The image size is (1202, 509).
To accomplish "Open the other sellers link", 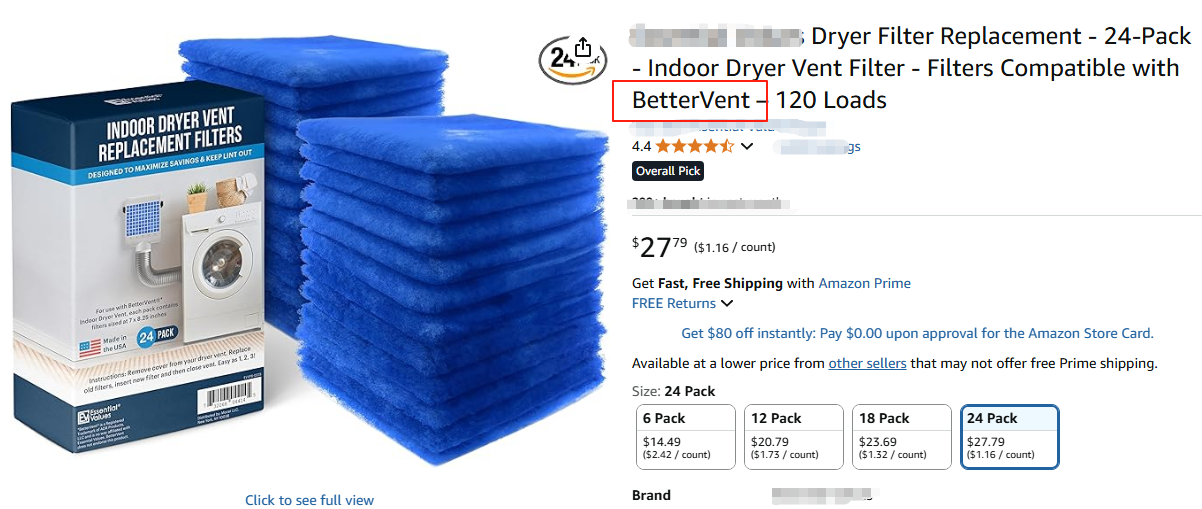I will (867, 363).
